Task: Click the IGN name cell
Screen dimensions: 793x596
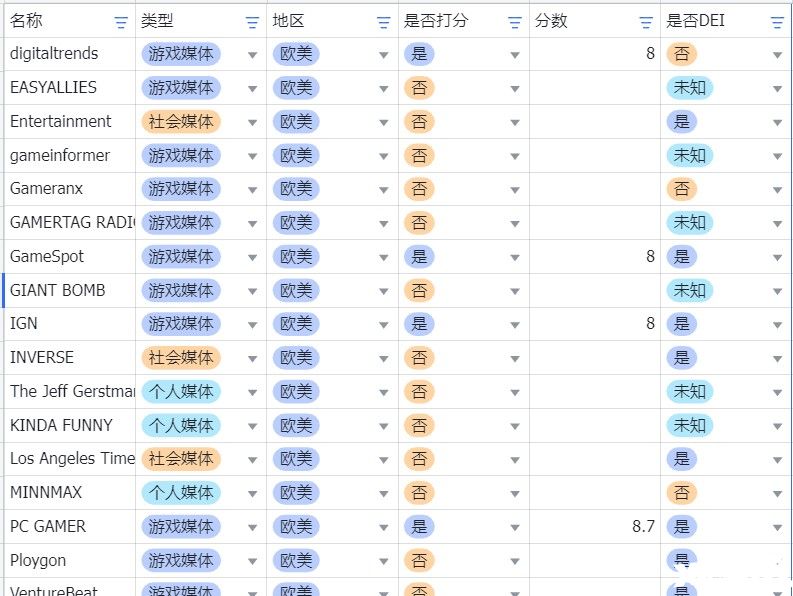Action: (70, 324)
